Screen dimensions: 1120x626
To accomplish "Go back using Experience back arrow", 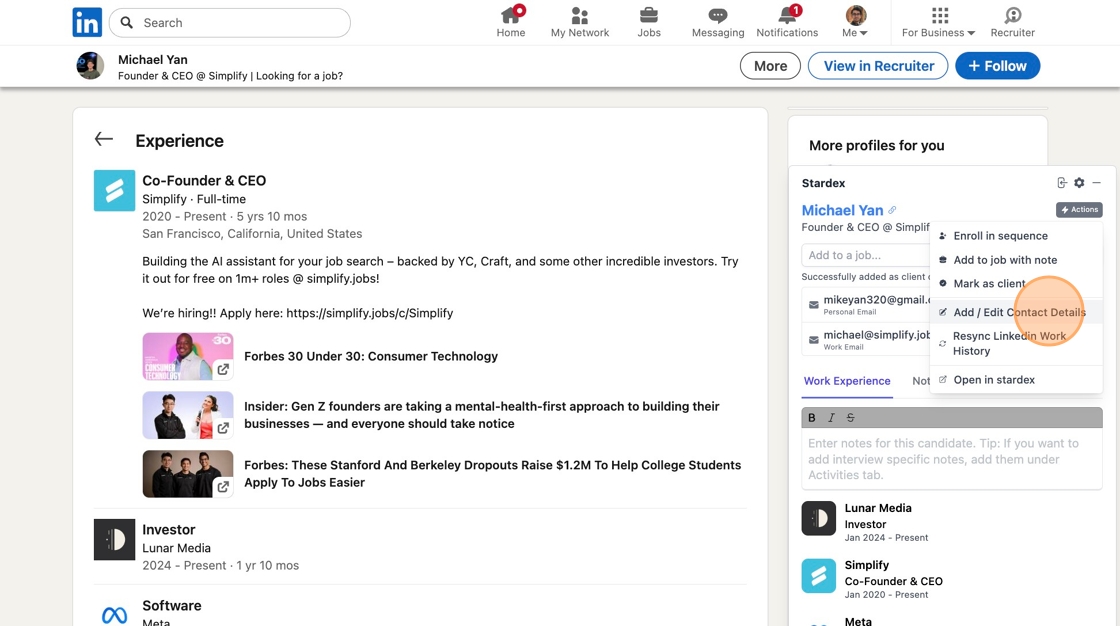I will [104, 140].
